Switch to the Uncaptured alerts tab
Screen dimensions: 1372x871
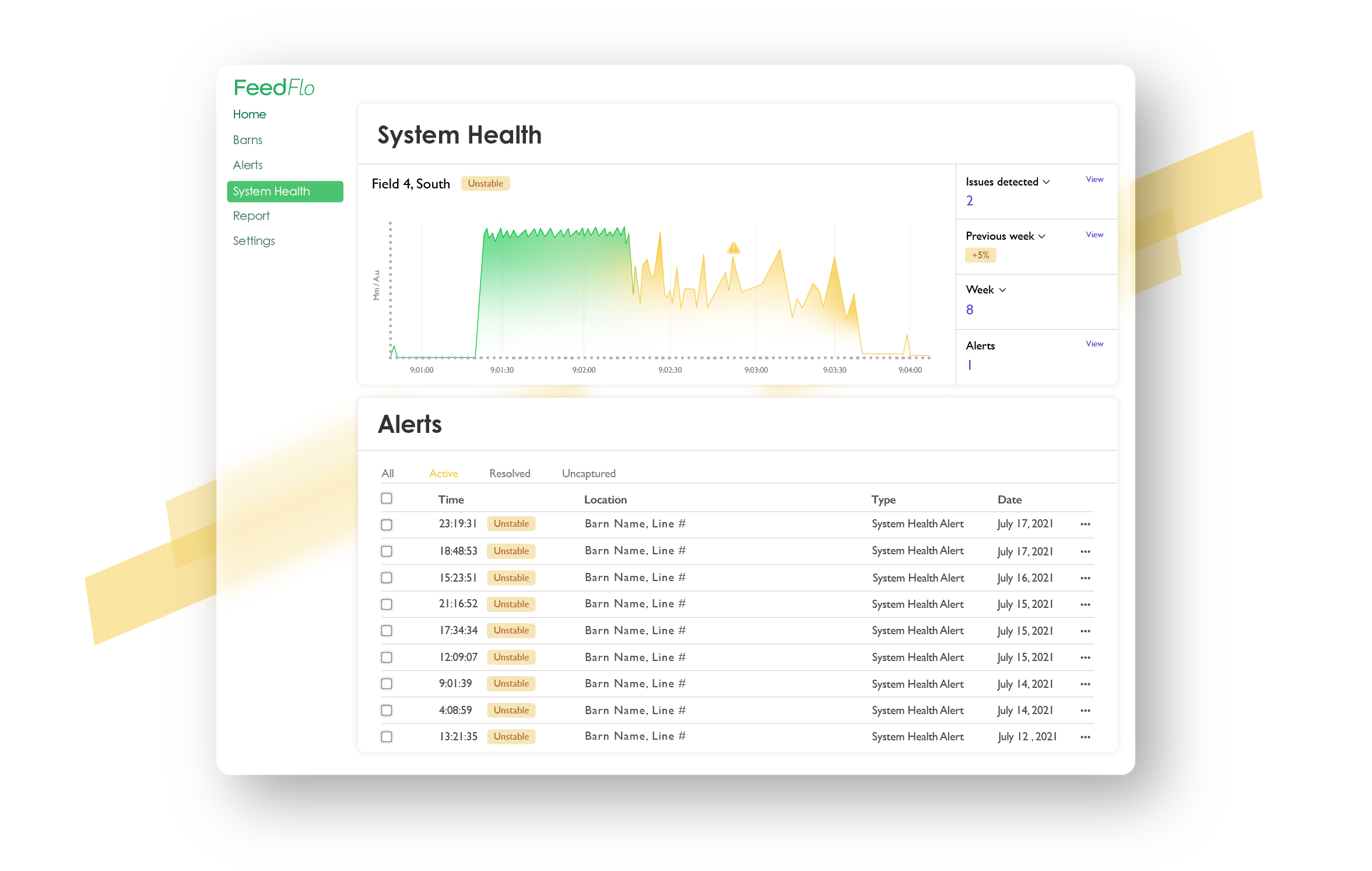588,473
